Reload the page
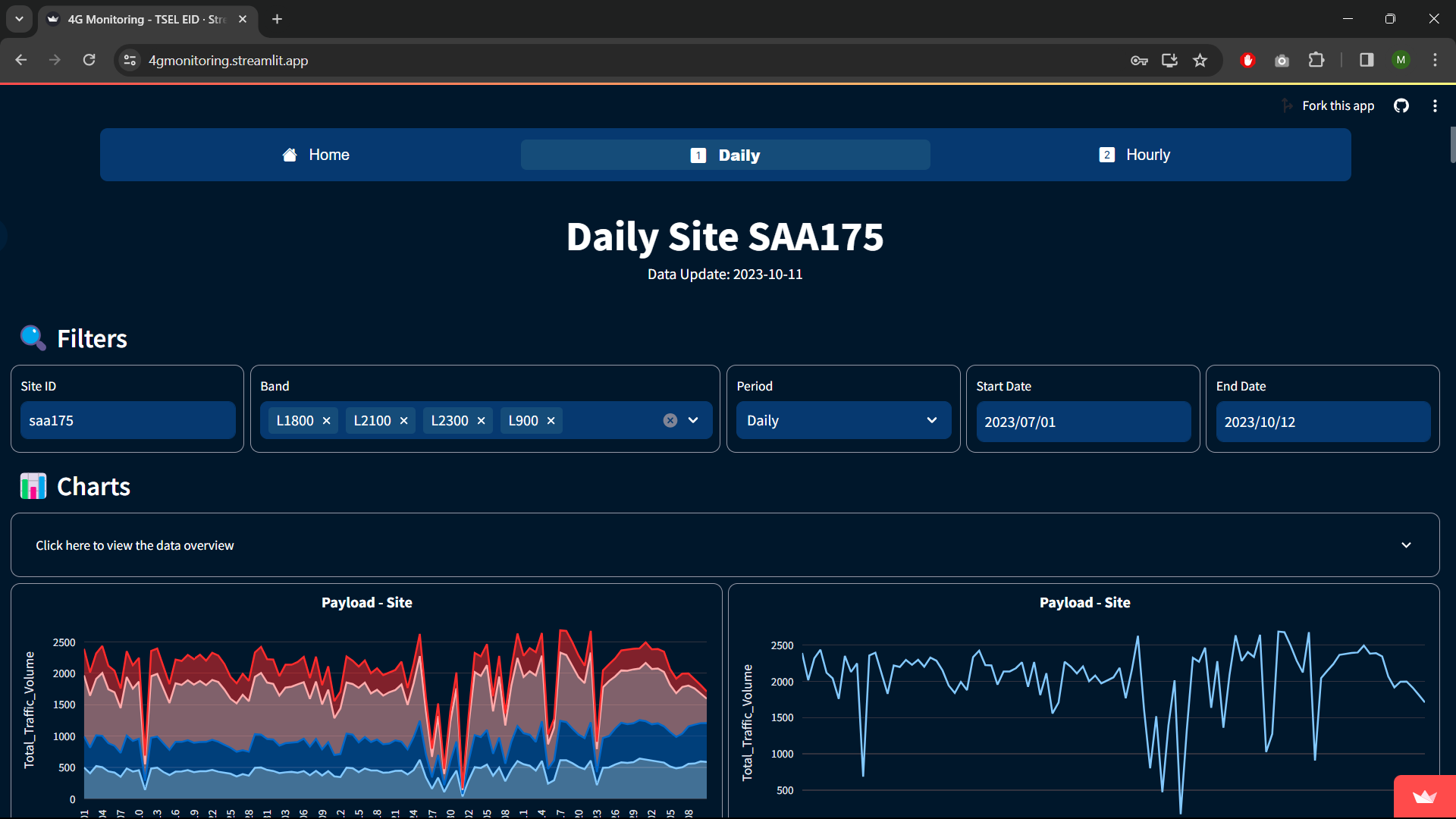 click(89, 61)
